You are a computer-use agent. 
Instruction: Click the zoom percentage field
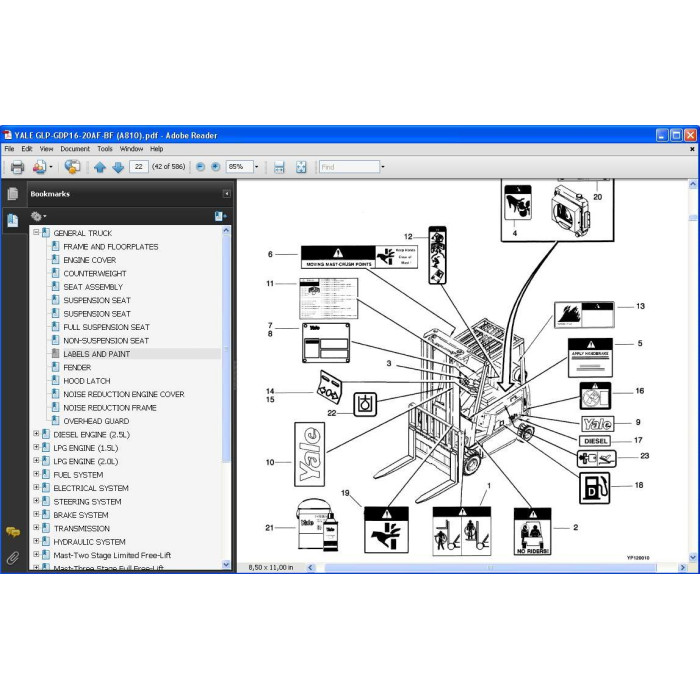pyautogui.click(x=239, y=167)
